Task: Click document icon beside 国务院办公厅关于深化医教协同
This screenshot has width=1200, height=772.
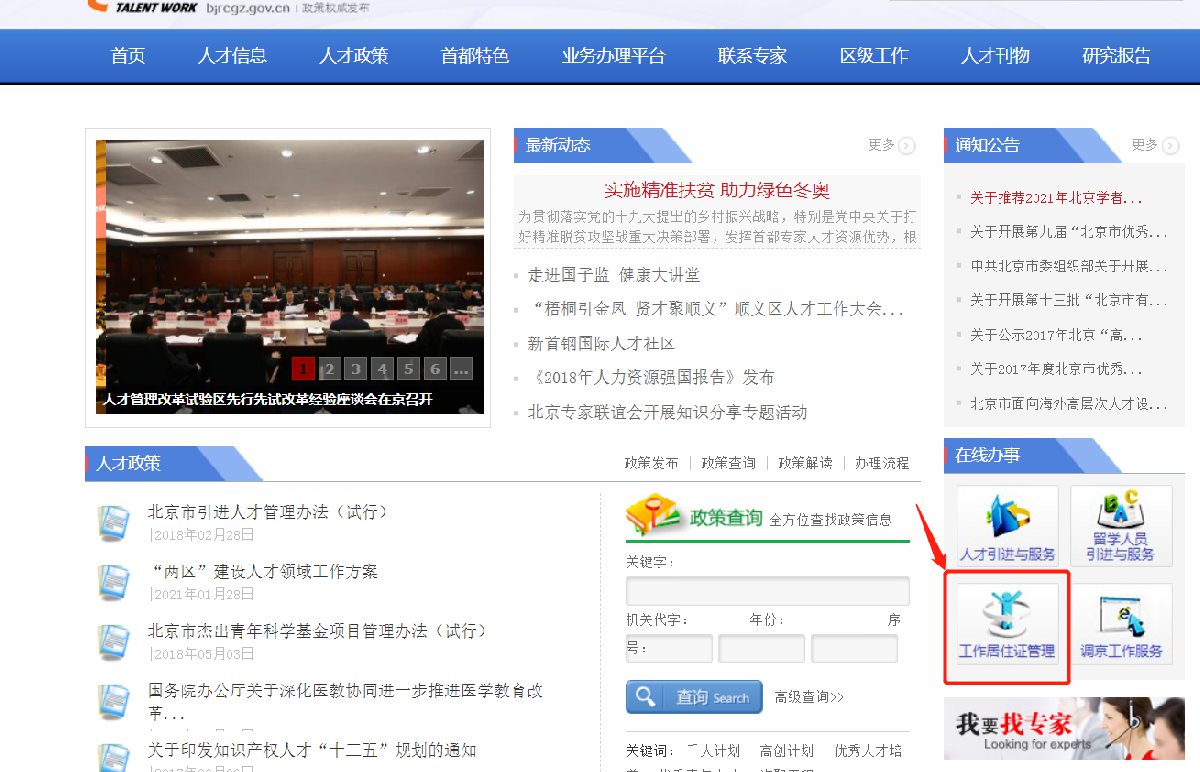Action: click(x=114, y=701)
